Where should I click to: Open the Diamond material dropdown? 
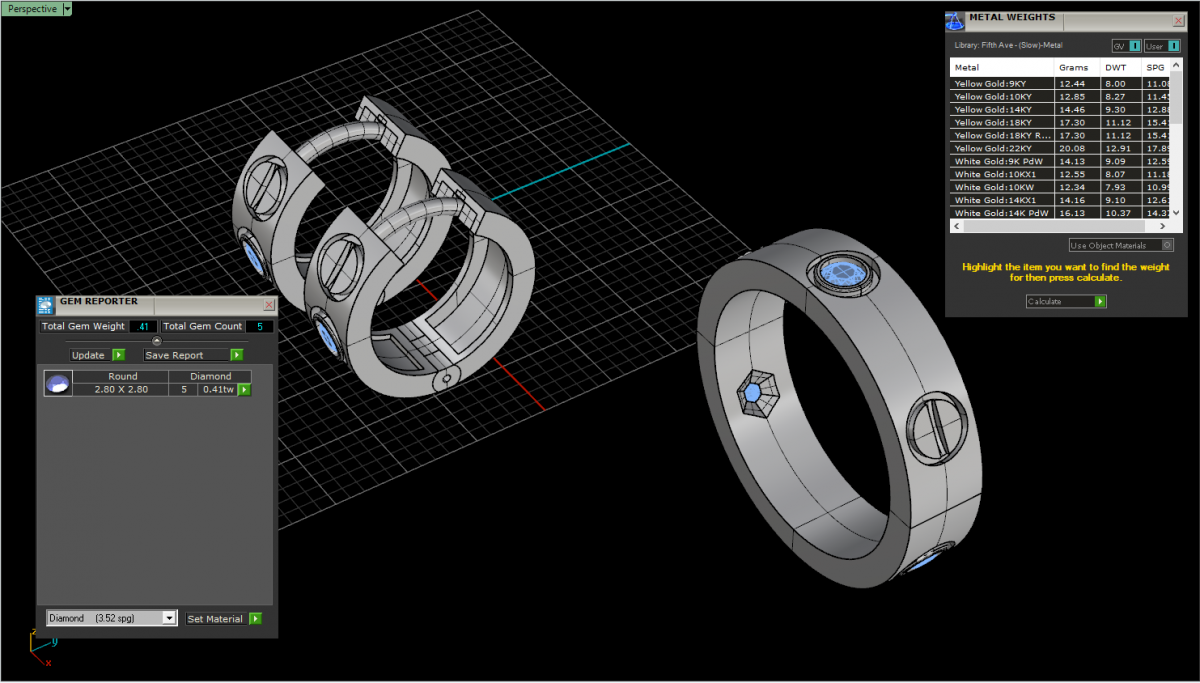point(169,619)
